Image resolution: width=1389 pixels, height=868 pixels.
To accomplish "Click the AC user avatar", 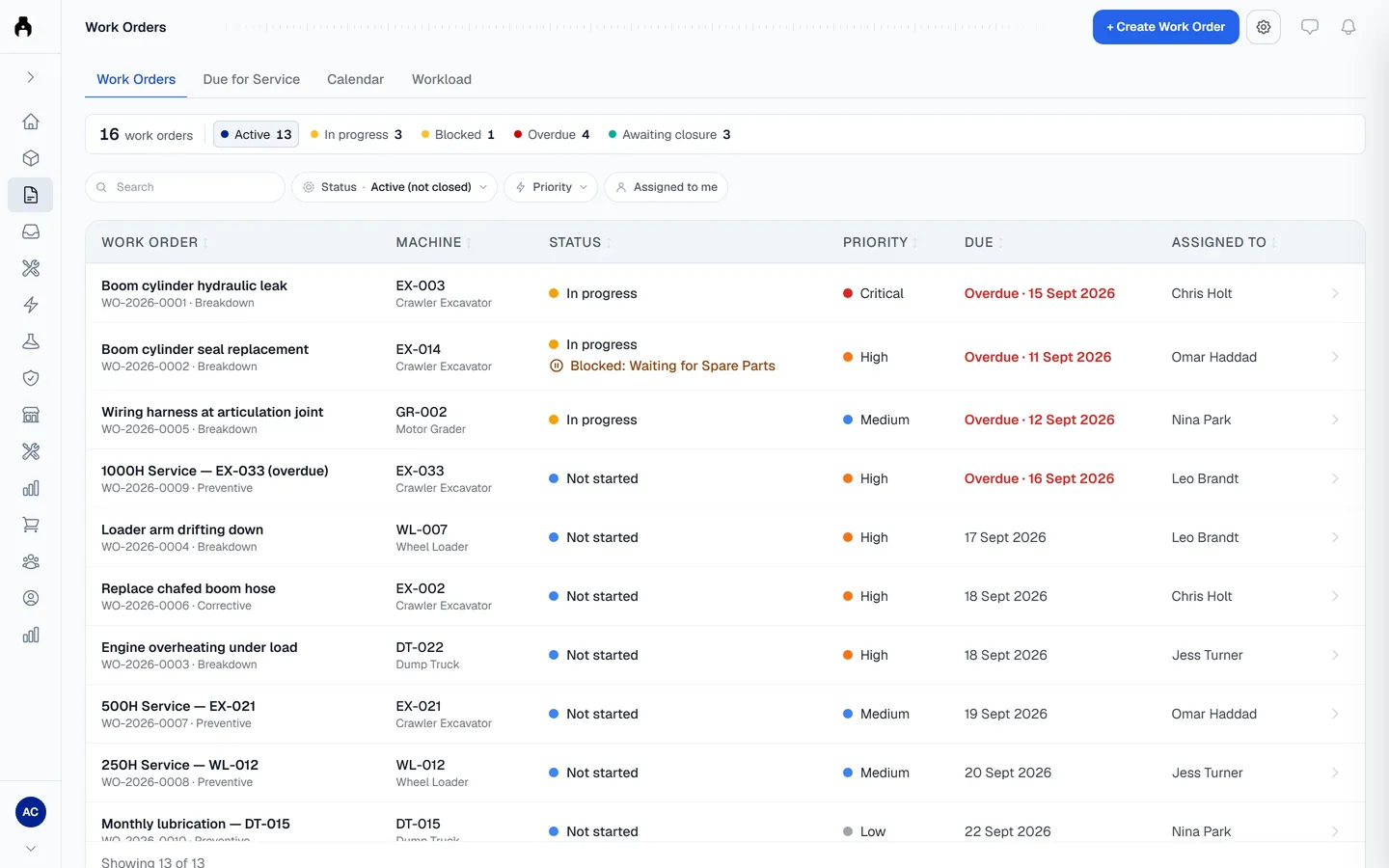I will 31,812.
